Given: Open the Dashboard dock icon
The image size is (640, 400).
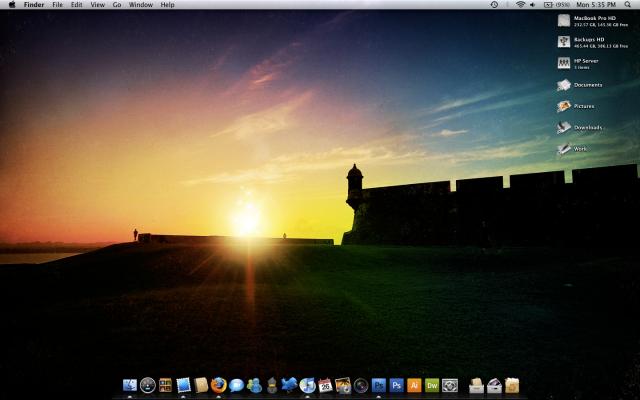Looking at the screenshot, I should (148, 385).
